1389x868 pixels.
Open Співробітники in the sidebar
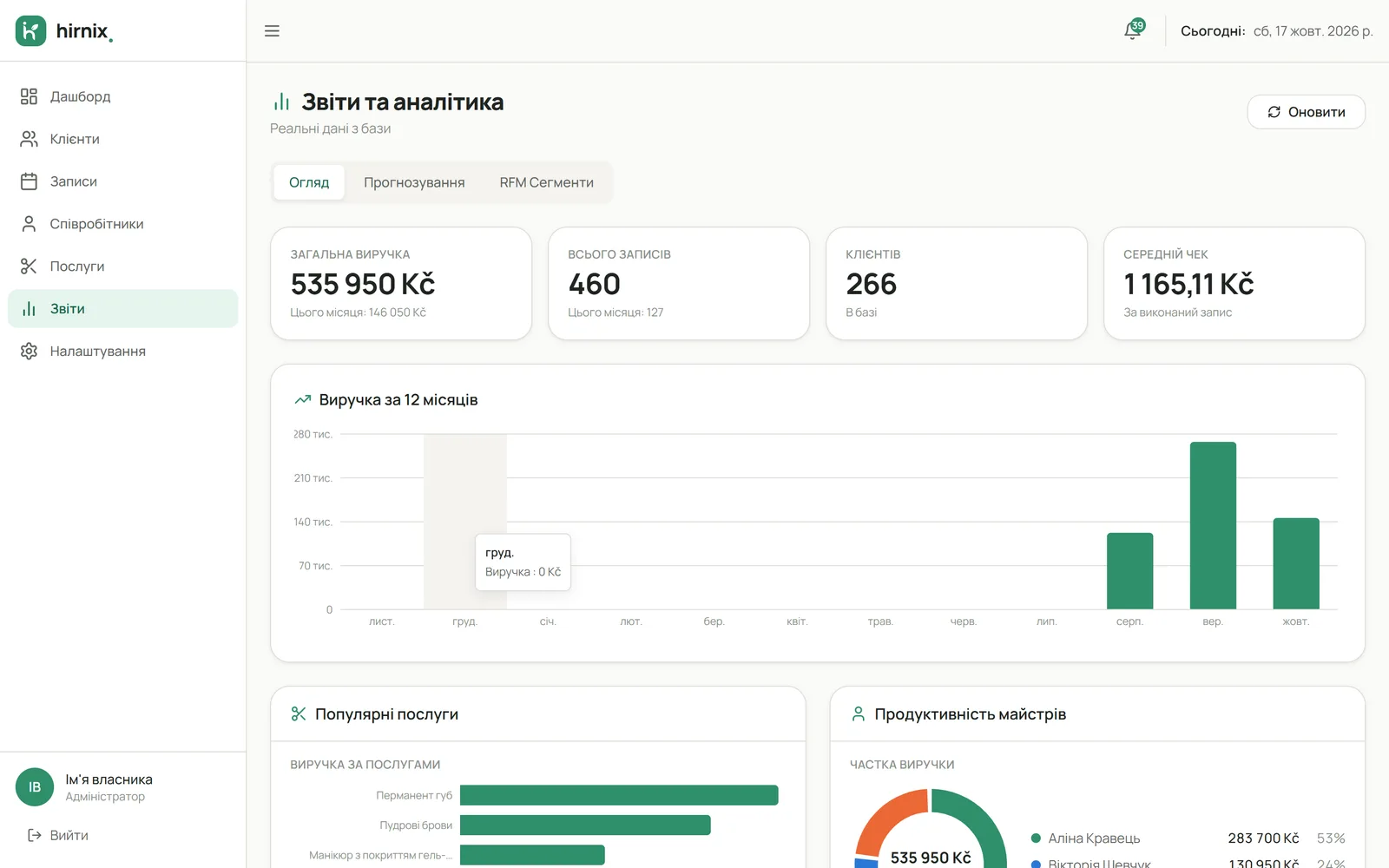click(x=122, y=224)
